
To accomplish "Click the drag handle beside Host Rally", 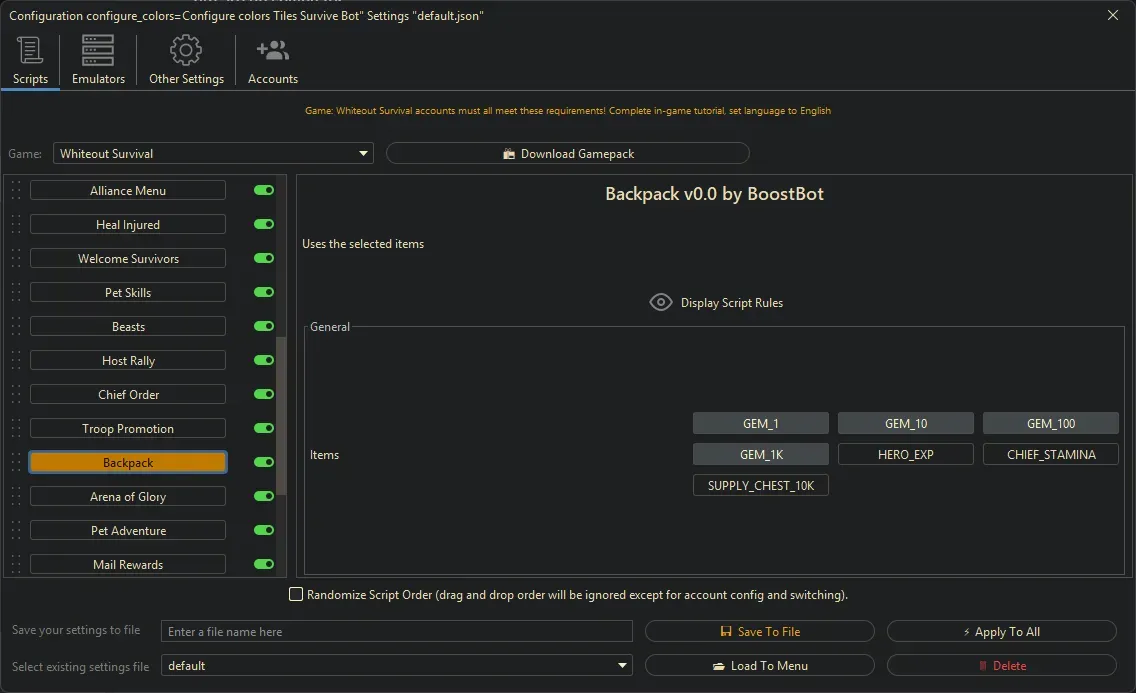I will point(15,361).
